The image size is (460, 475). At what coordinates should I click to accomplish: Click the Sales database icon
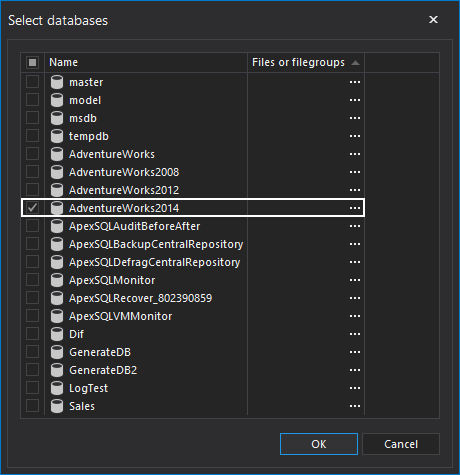tap(57, 406)
